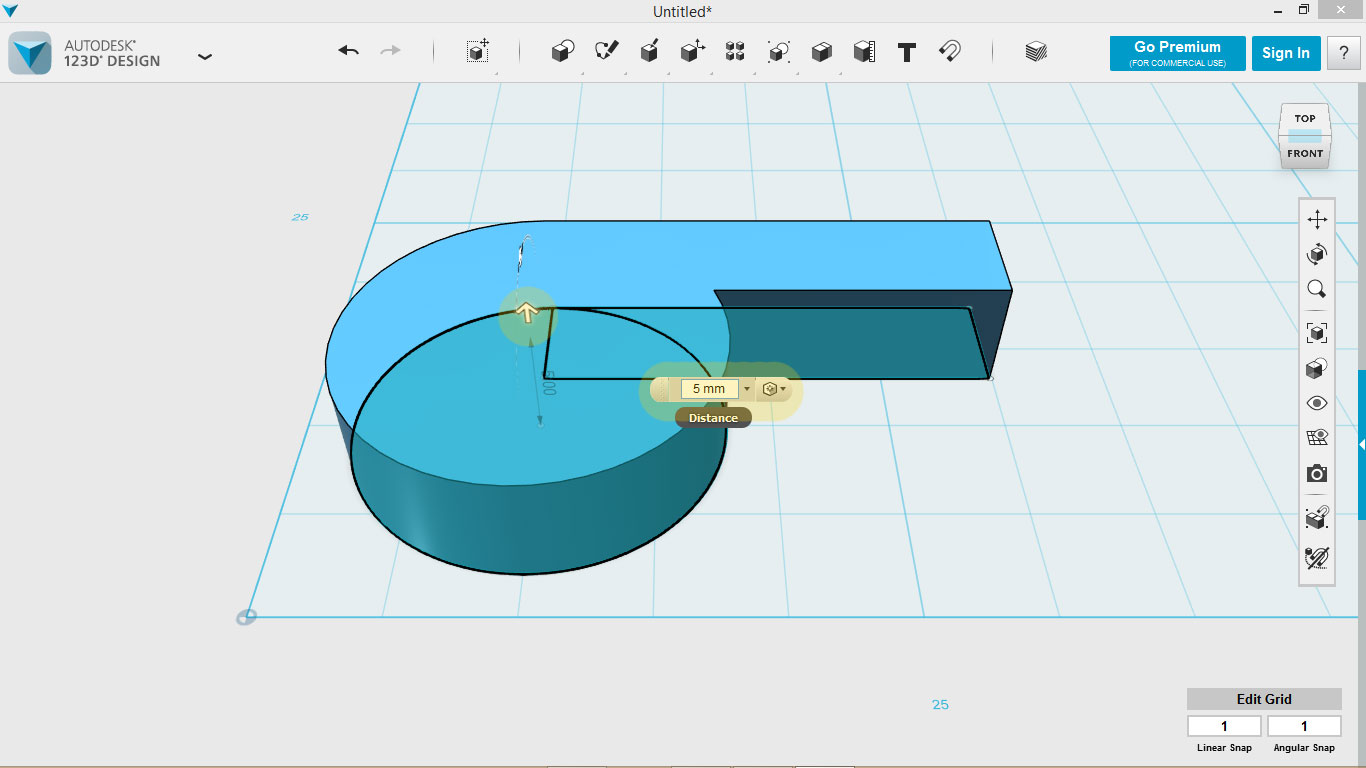
Task: Select the Orbit navigation tool
Action: tap(1317, 254)
